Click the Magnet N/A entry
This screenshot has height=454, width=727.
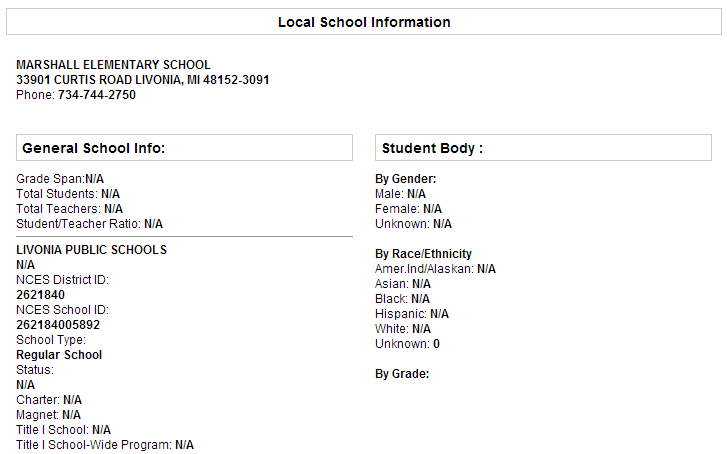pyautogui.click(x=48, y=415)
